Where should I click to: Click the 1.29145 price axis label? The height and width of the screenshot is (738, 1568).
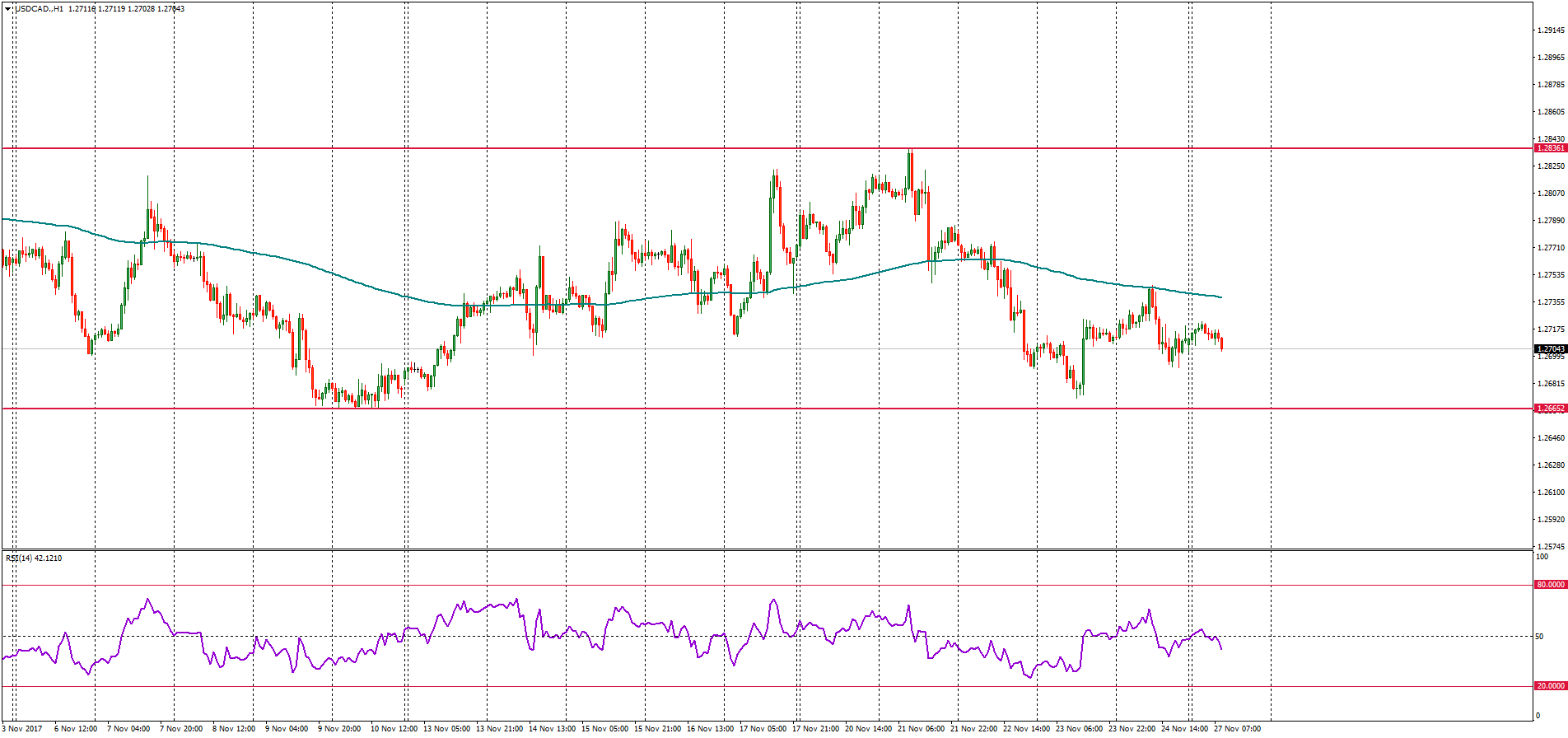pos(1550,30)
